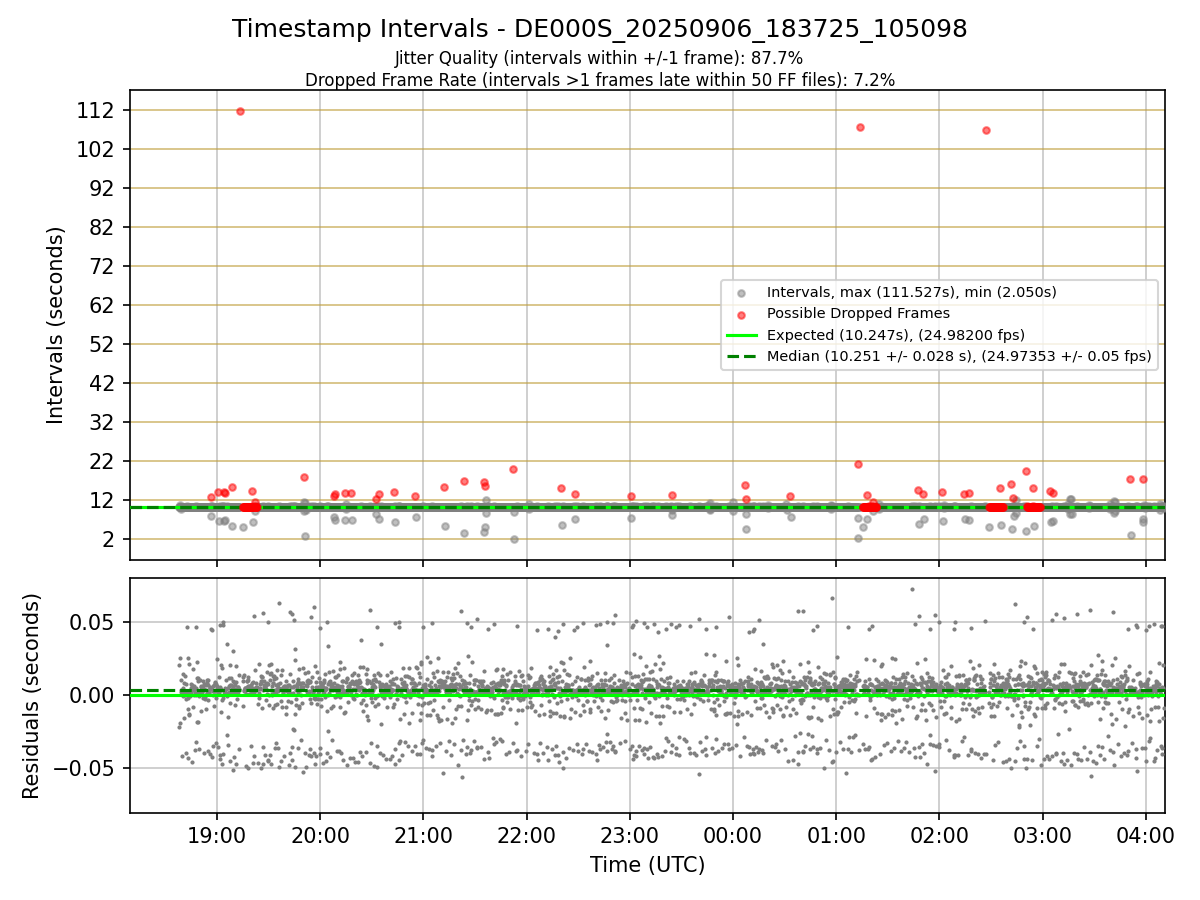Click x-axis tick label '22:00'
This screenshot has height=900, width=1200.
tap(526, 834)
